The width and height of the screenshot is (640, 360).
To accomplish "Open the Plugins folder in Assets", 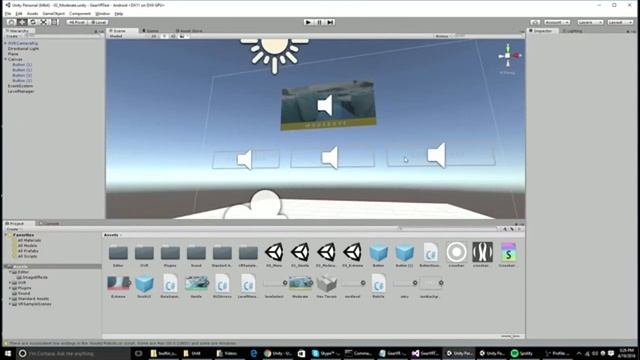I will [170, 255].
